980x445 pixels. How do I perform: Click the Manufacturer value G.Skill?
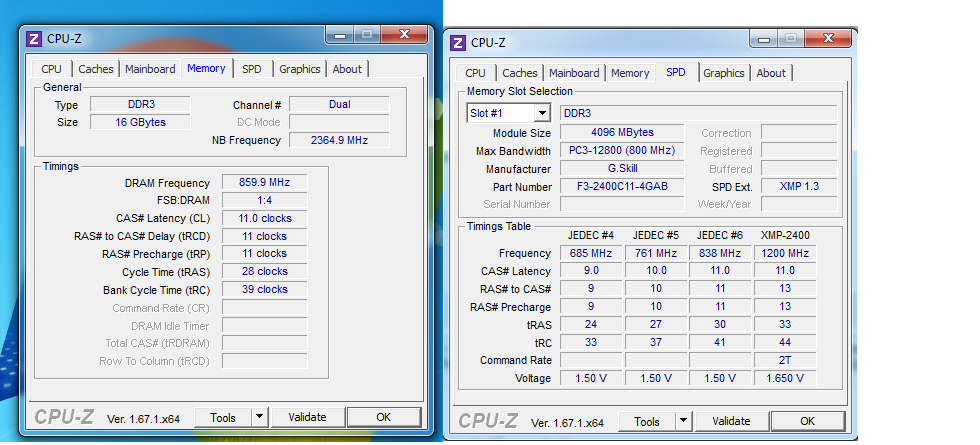[x=622, y=169]
